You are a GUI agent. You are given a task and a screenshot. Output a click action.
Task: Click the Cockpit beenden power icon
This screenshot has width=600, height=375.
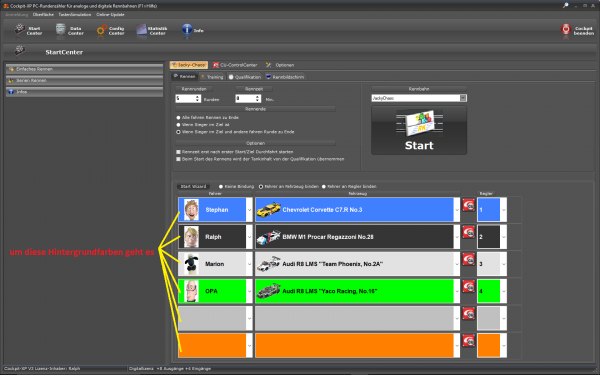click(x=566, y=29)
